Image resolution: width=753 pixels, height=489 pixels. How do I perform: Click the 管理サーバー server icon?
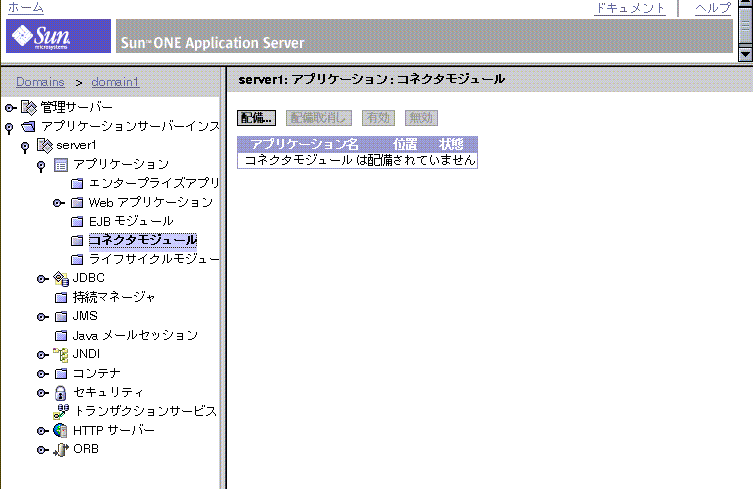[x=29, y=108]
